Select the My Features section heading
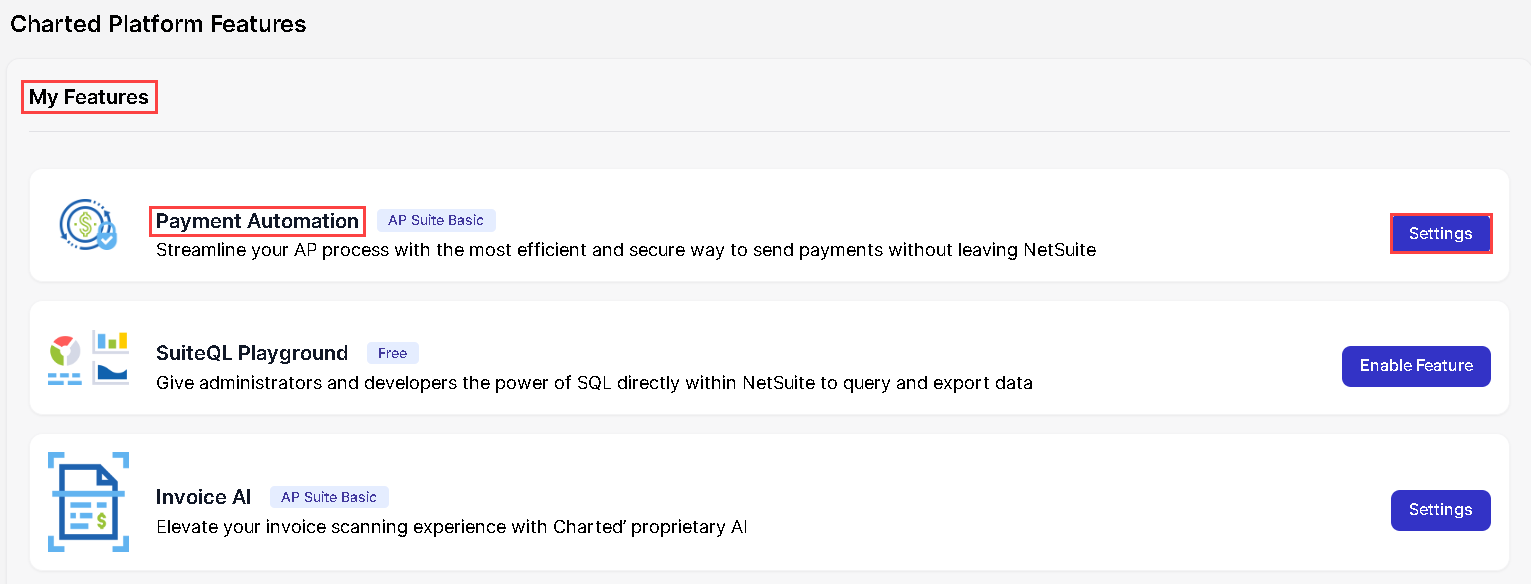The image size is (1531, 584). 89,97
